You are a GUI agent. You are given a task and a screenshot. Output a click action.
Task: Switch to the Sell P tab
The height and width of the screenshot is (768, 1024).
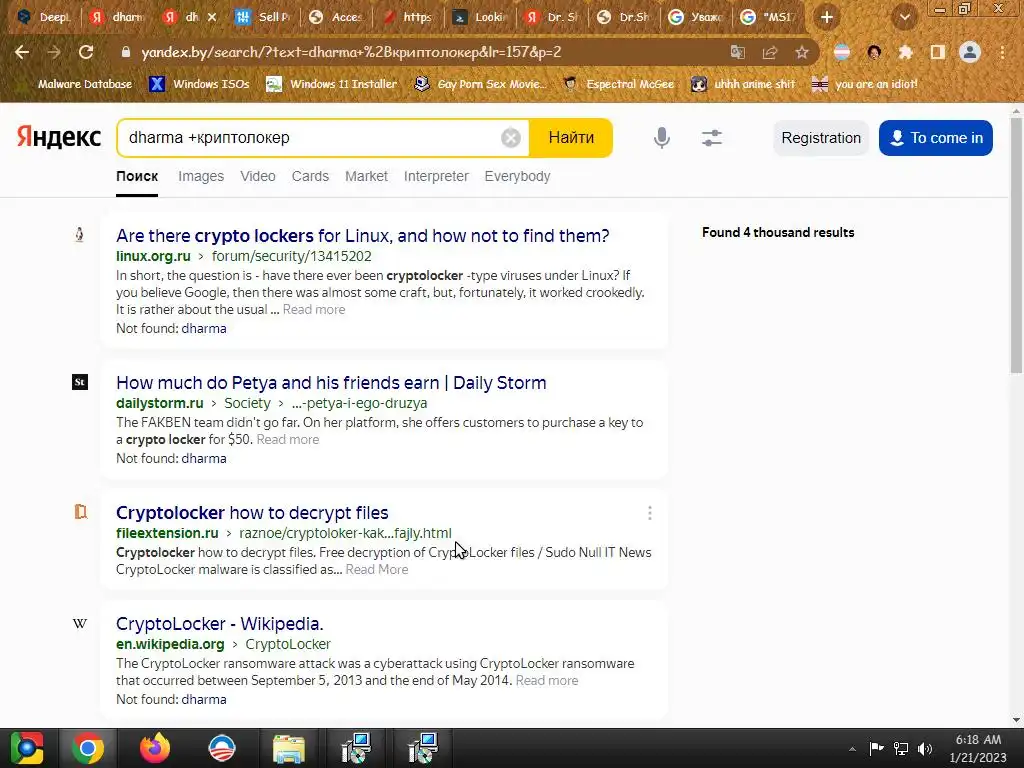tap(264, 17)
